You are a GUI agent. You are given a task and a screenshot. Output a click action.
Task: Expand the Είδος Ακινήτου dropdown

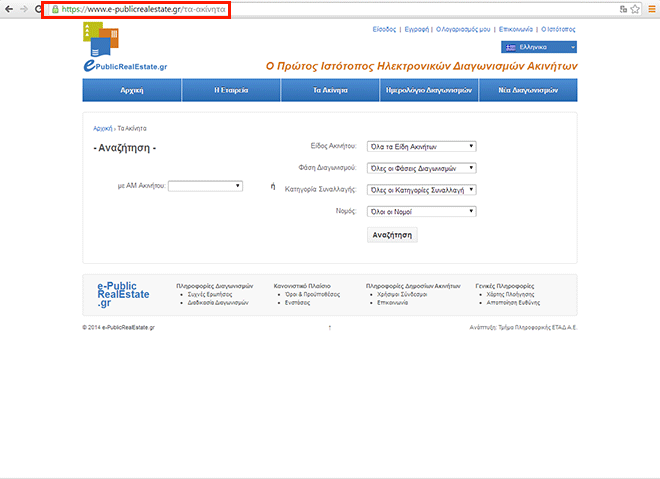pos(421,146)
